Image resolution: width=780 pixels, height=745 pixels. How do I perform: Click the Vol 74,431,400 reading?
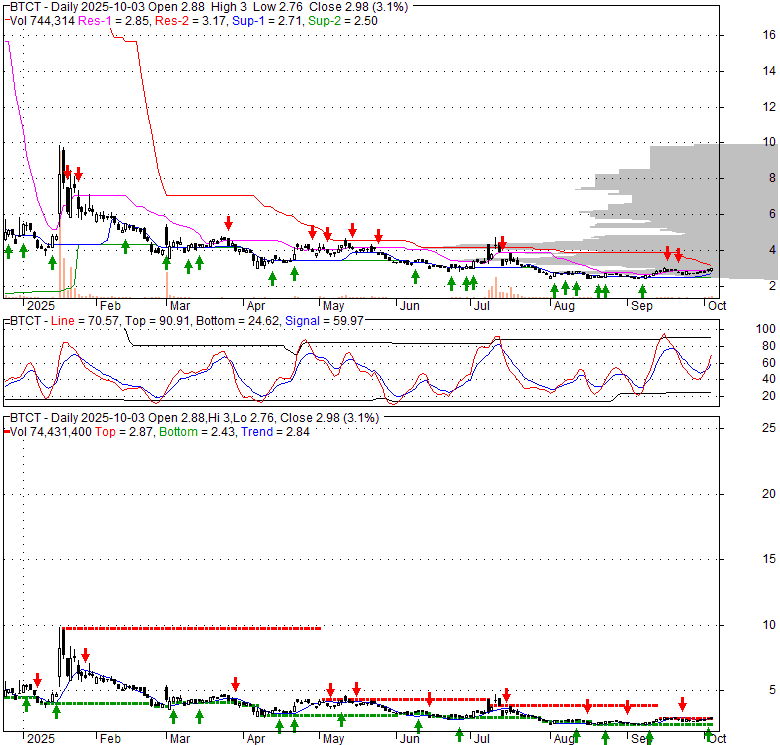pos(51,432)
